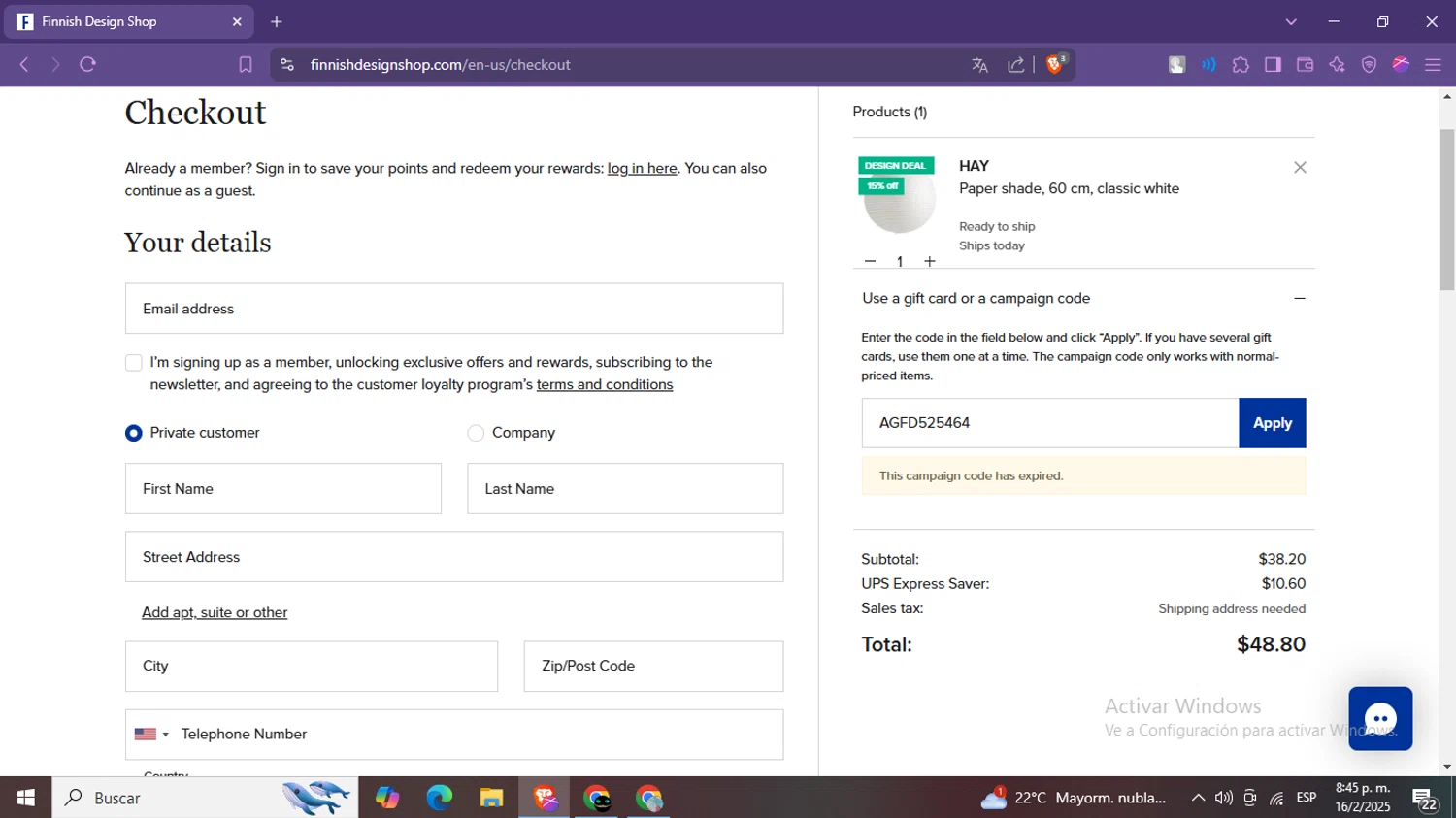Click the Last Name field
This screenshot has height=818, width=1456.
[x=625, y=489]
